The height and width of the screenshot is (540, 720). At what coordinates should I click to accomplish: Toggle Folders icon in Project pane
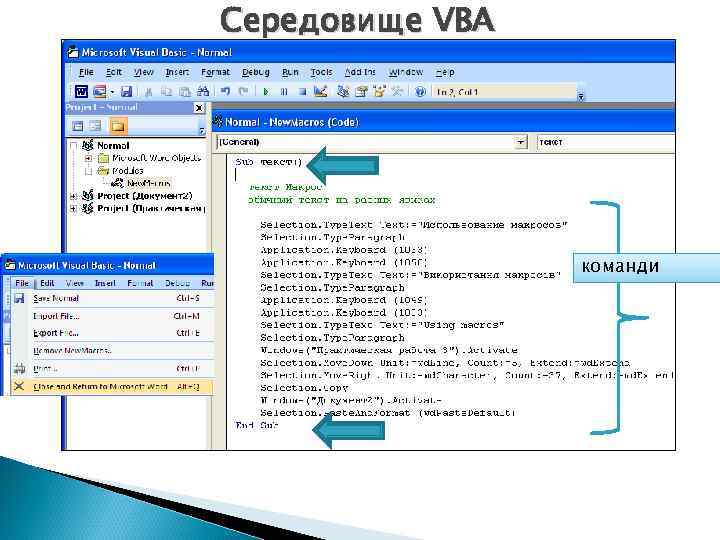pyautogui.click(x=118, y=126)
